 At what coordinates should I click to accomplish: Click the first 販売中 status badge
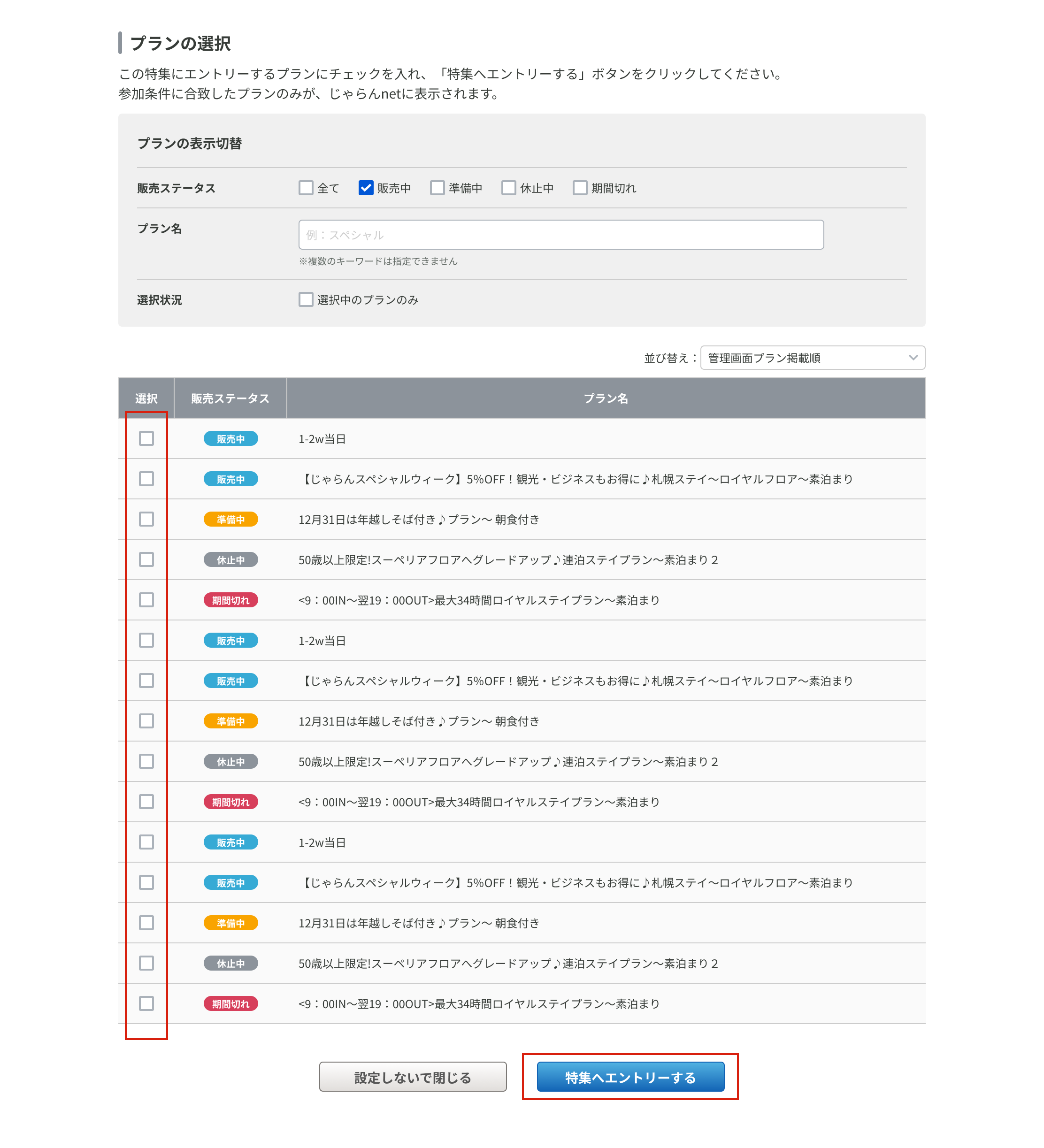230,439
